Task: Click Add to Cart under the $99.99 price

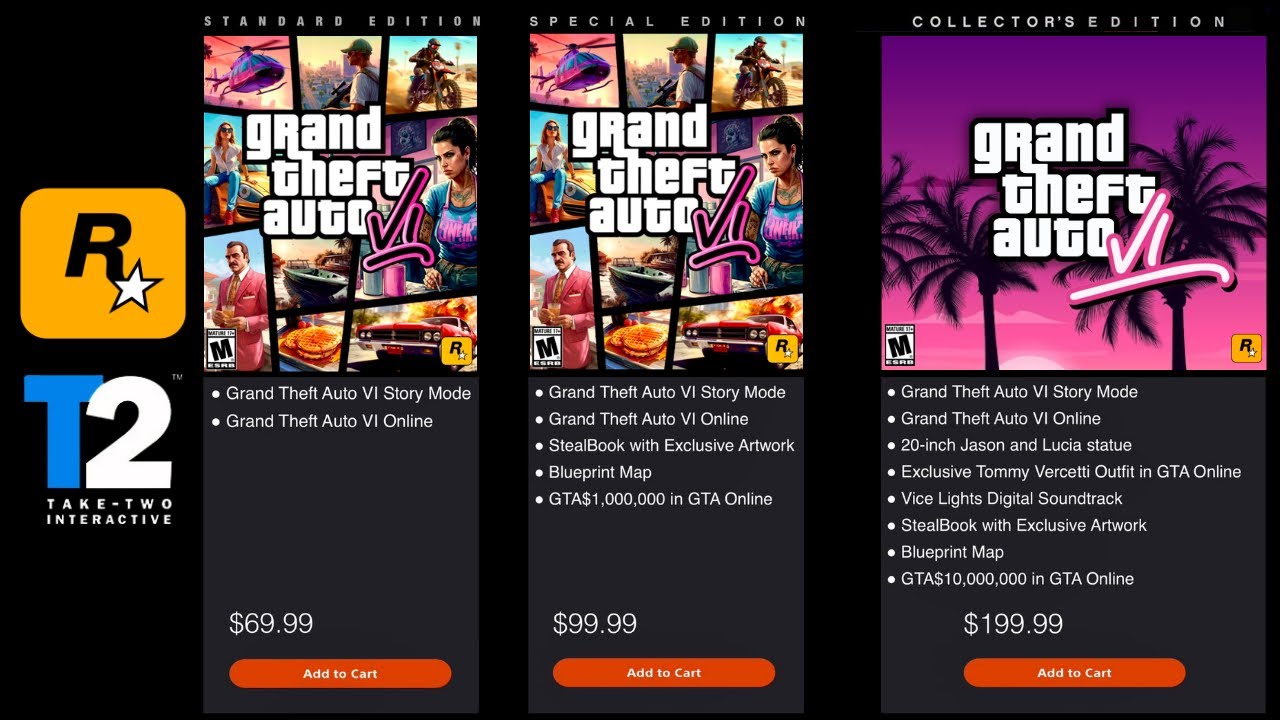Action: point(663,672)
